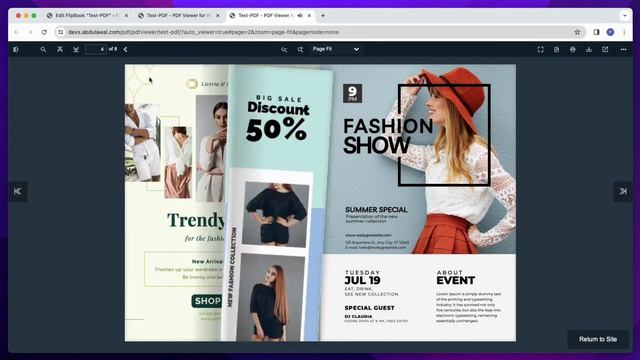The width and height of the screenshot is (640, 360).
Task: Go forward in browser history
Action: pyautogui.click(x=30, y=32)
